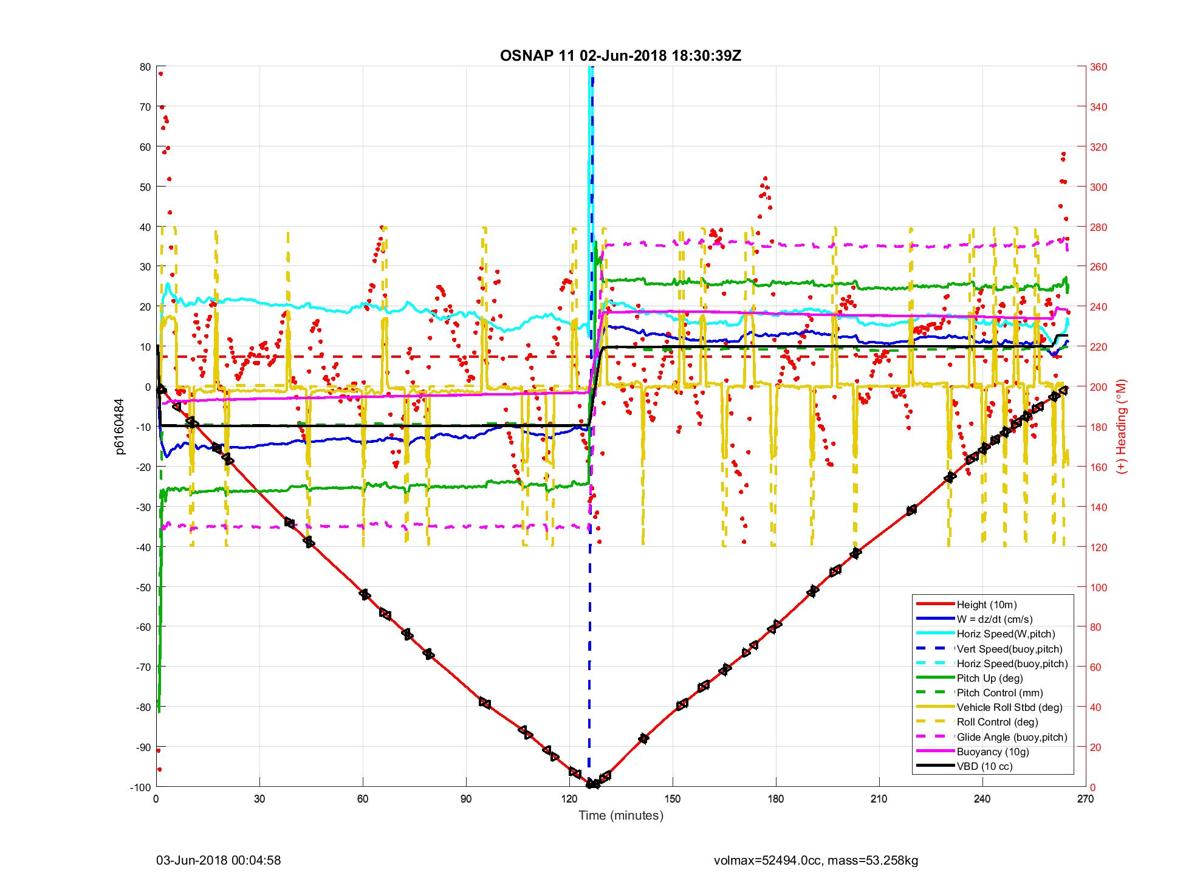This screenshot has height=885, width=1200.
Task: Click the magenta line sample beside 'Buoyancy (10g)'
Action: 934,751
